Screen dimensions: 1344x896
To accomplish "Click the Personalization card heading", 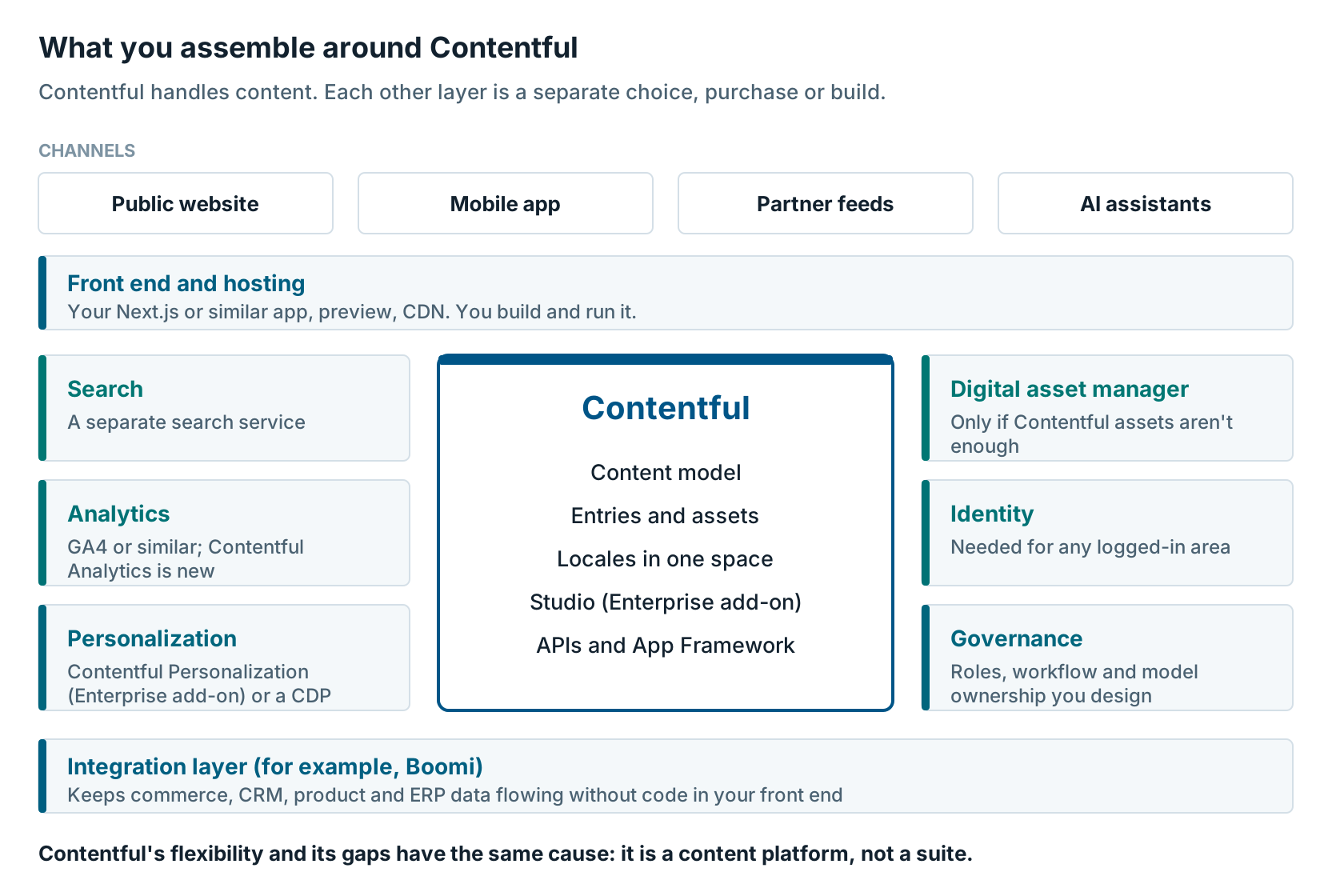I will (x=152, y=638).
